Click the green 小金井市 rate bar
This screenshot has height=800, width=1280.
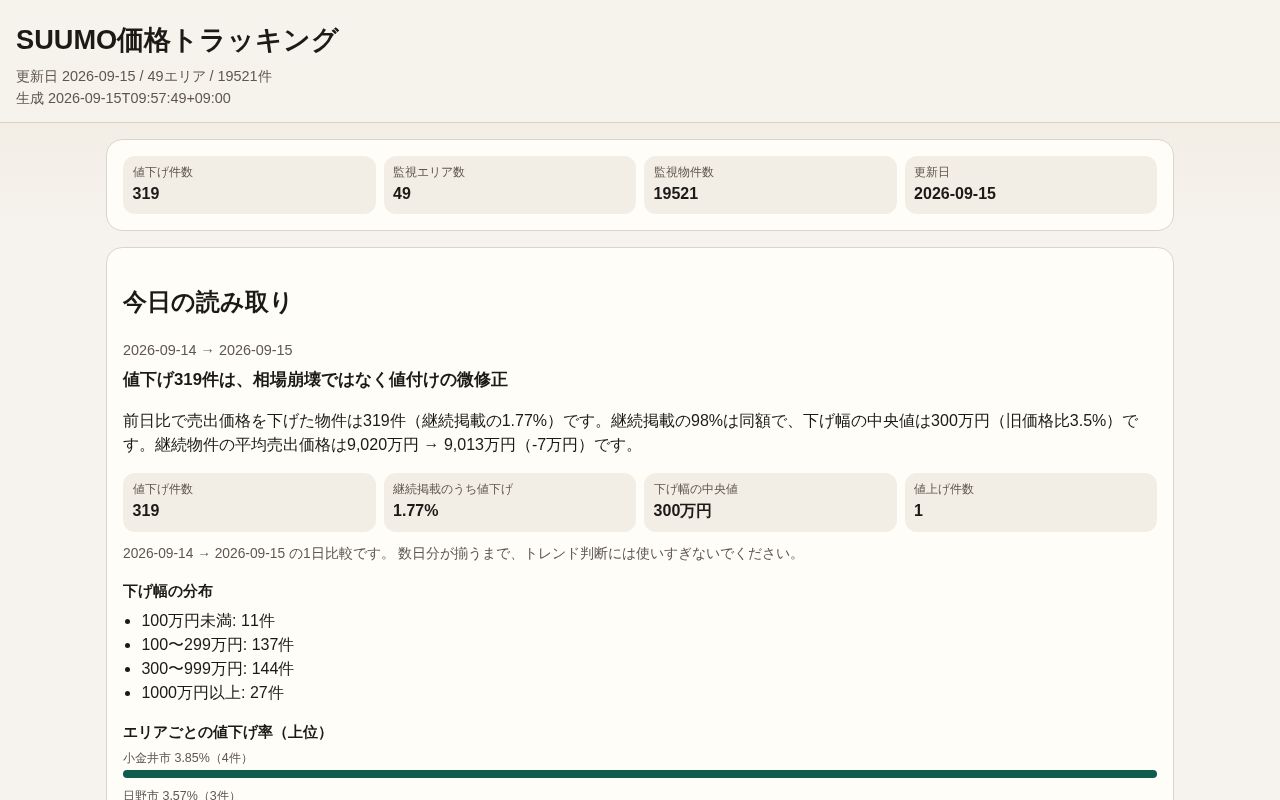coord(640,774)
